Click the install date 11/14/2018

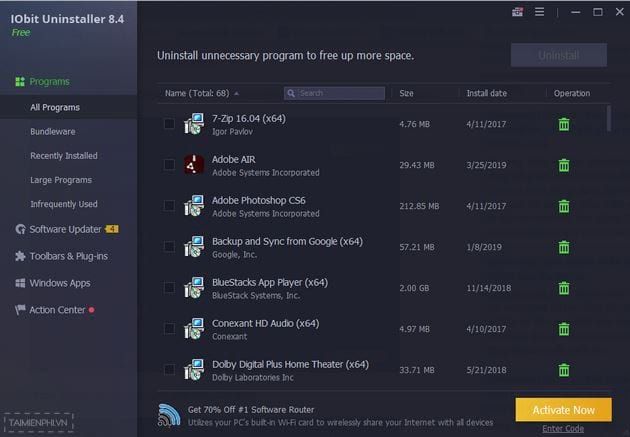point(489,288)
